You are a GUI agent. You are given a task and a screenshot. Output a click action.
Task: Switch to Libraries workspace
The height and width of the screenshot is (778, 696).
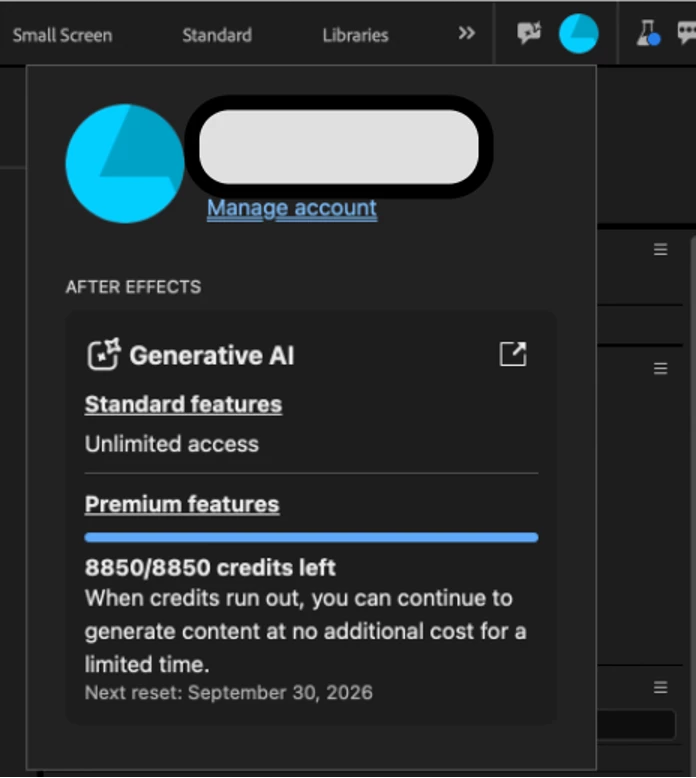[x=355, y=35]
